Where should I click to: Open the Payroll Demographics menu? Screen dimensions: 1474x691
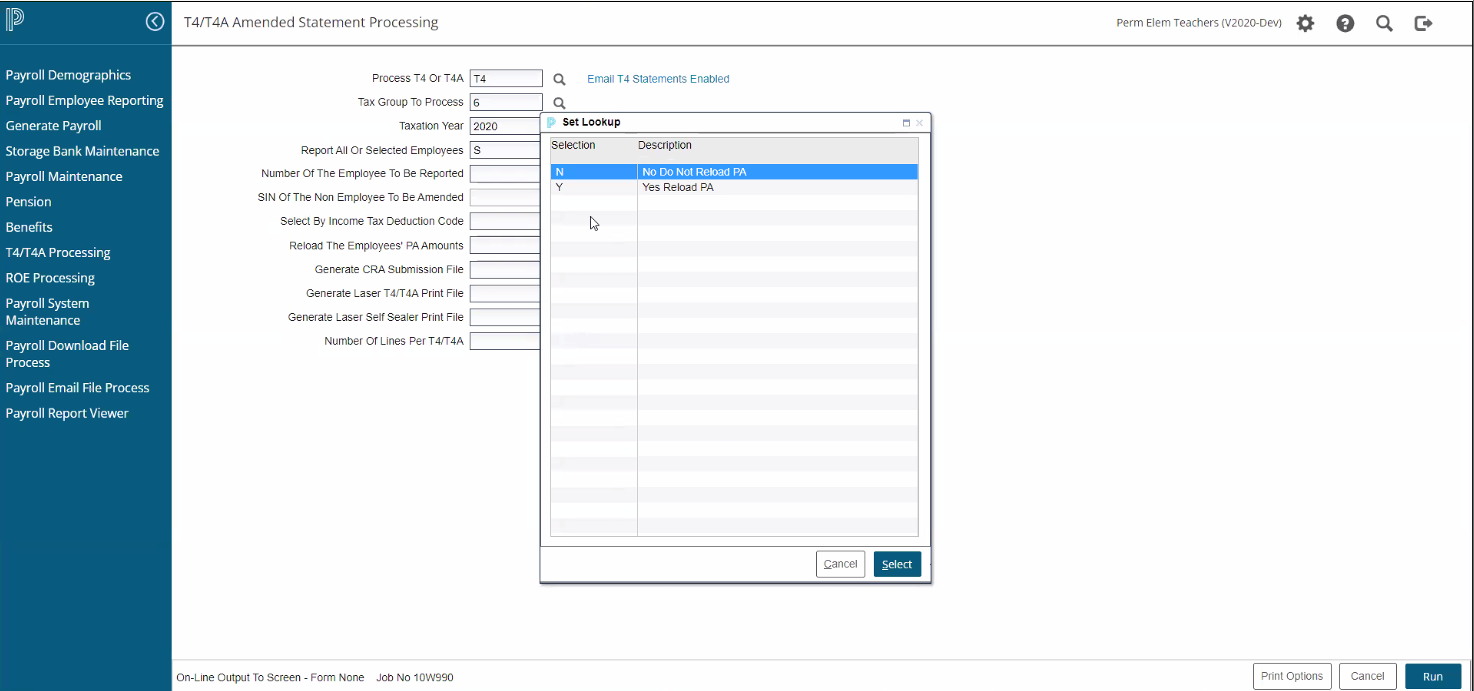(68, 75)
